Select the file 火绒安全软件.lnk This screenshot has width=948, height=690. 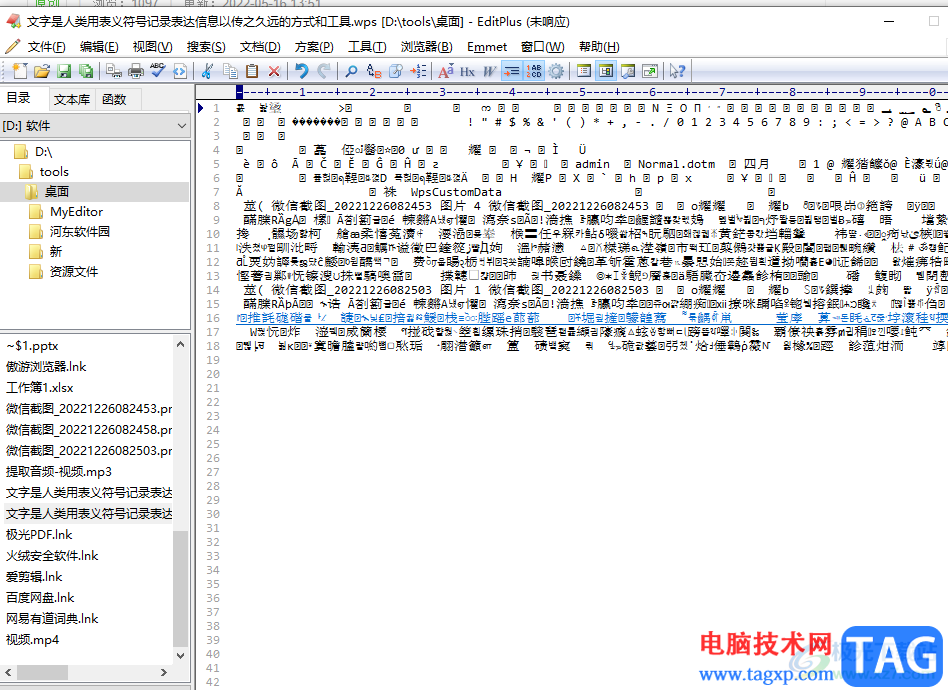coord(52,556)
